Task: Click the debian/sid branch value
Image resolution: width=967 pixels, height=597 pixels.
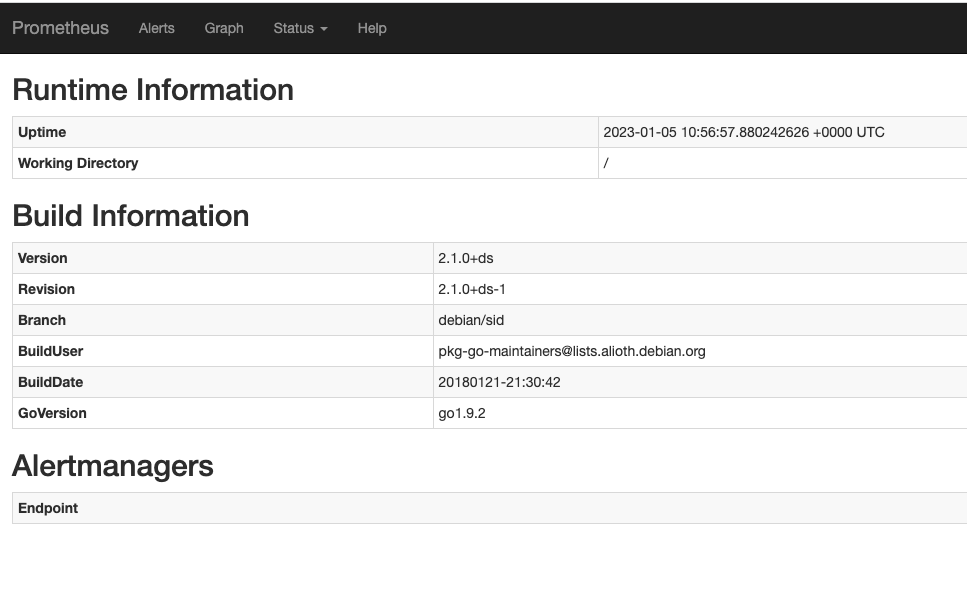Action: [471, 320]
